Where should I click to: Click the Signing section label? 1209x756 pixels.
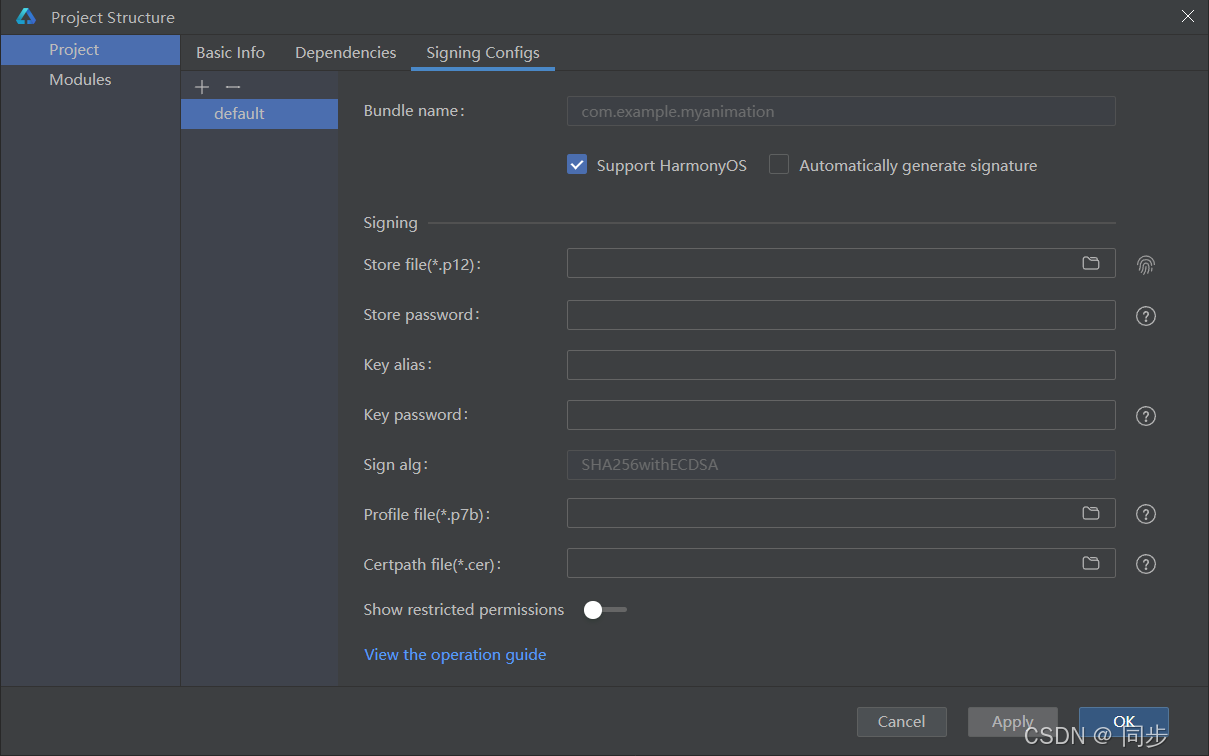[391, 223]
